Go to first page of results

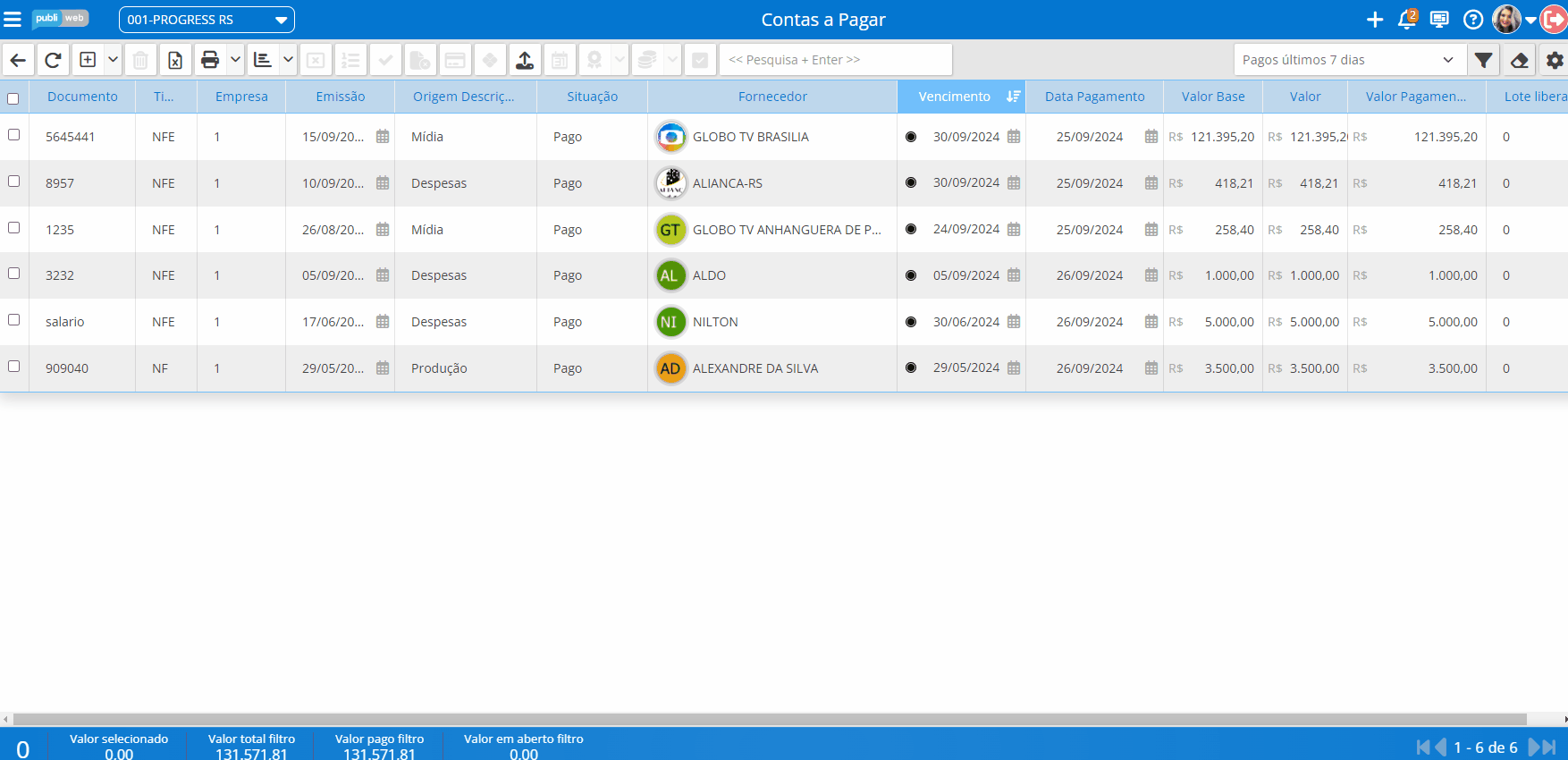(x=1423, y=747)
